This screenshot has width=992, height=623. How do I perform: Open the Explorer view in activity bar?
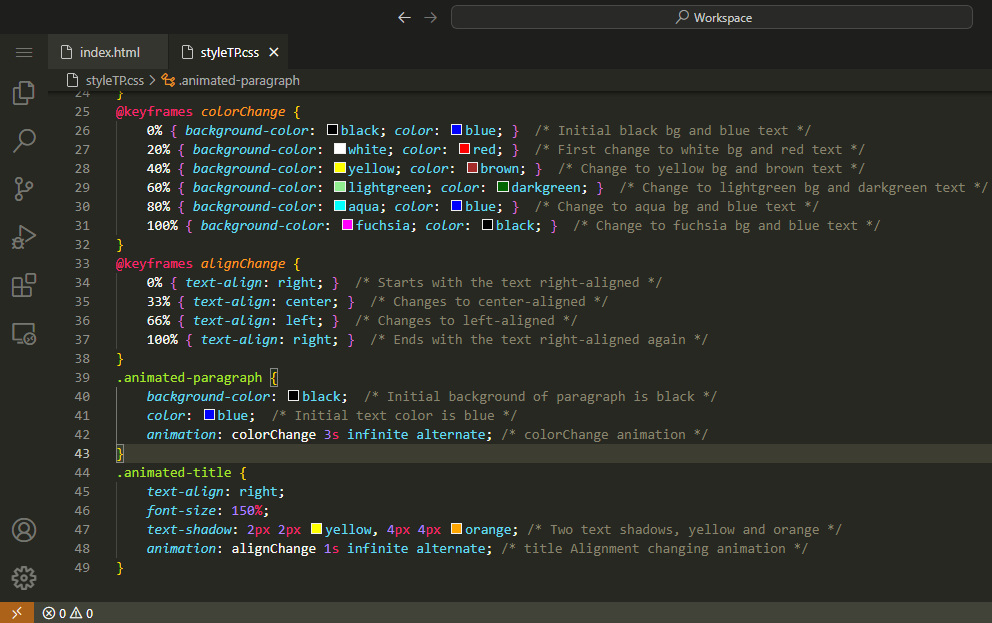pos(24,93)
